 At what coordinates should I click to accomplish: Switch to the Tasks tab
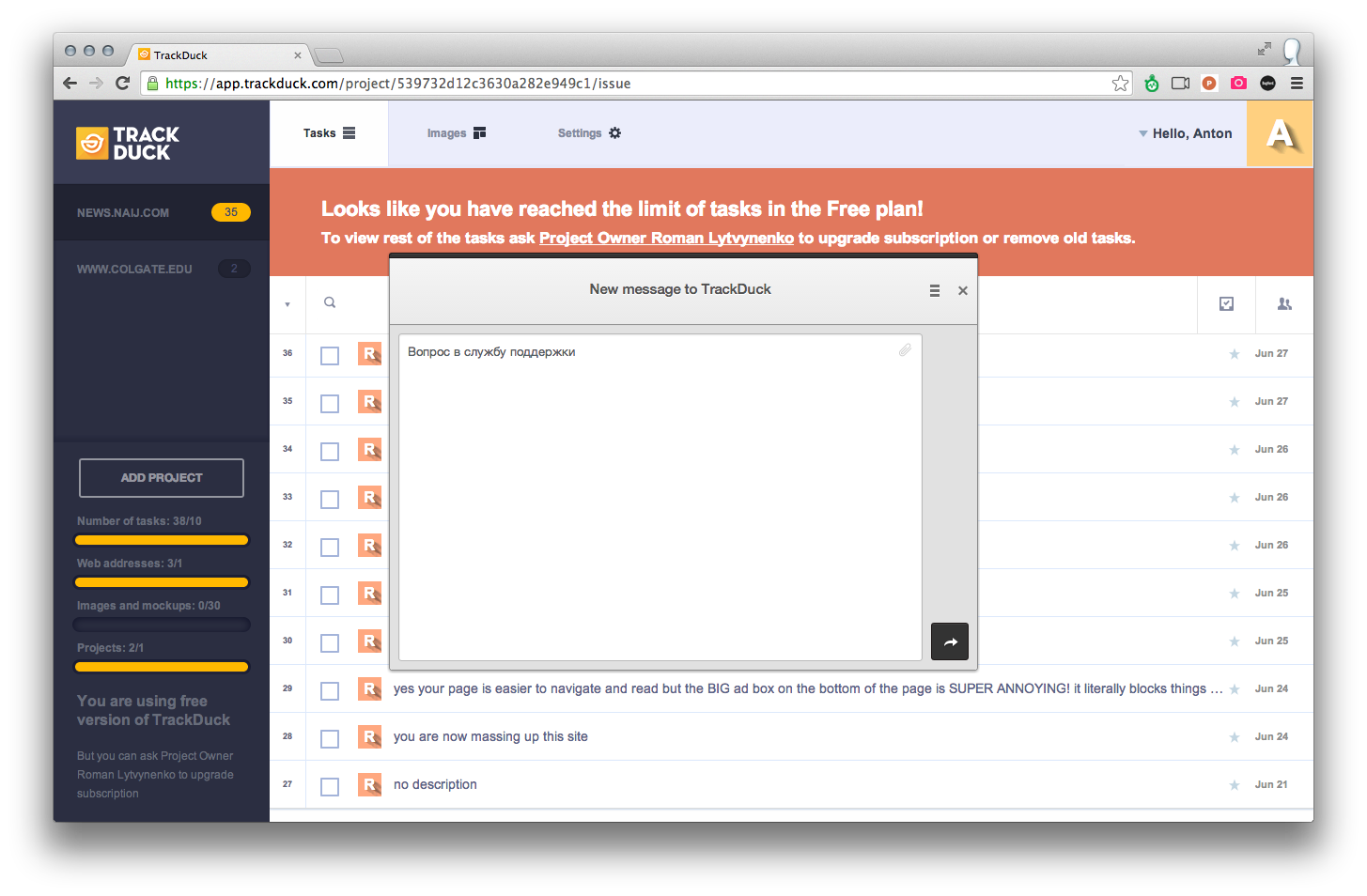(329, 133)
